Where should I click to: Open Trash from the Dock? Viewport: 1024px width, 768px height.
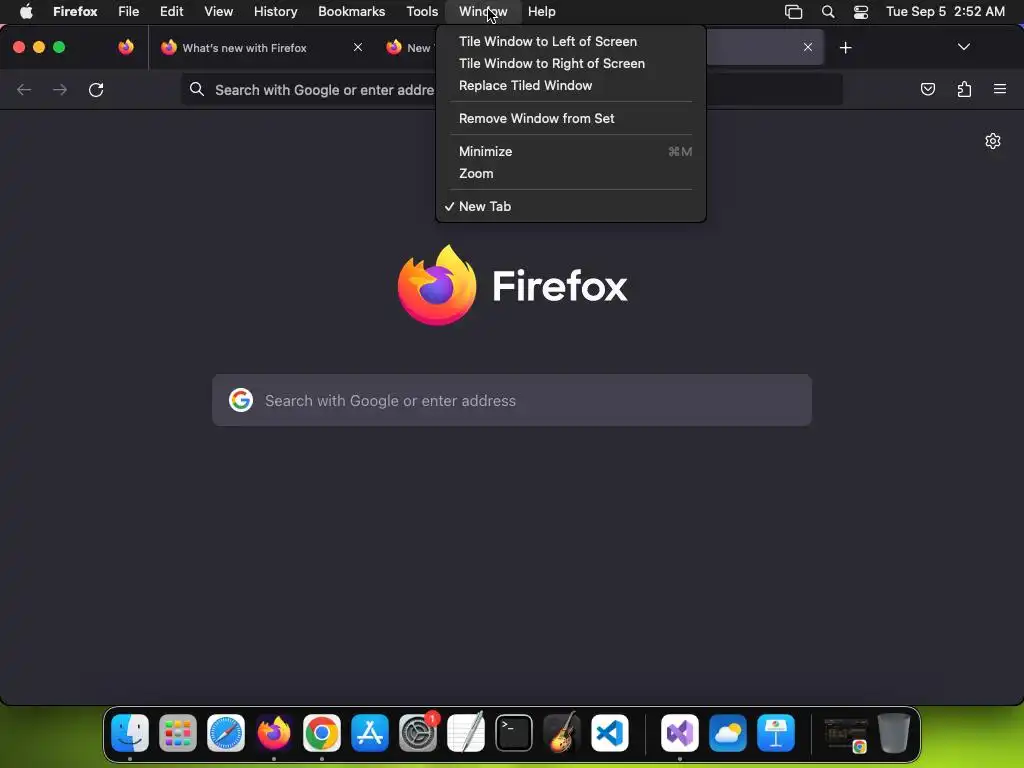coord(893,733)
